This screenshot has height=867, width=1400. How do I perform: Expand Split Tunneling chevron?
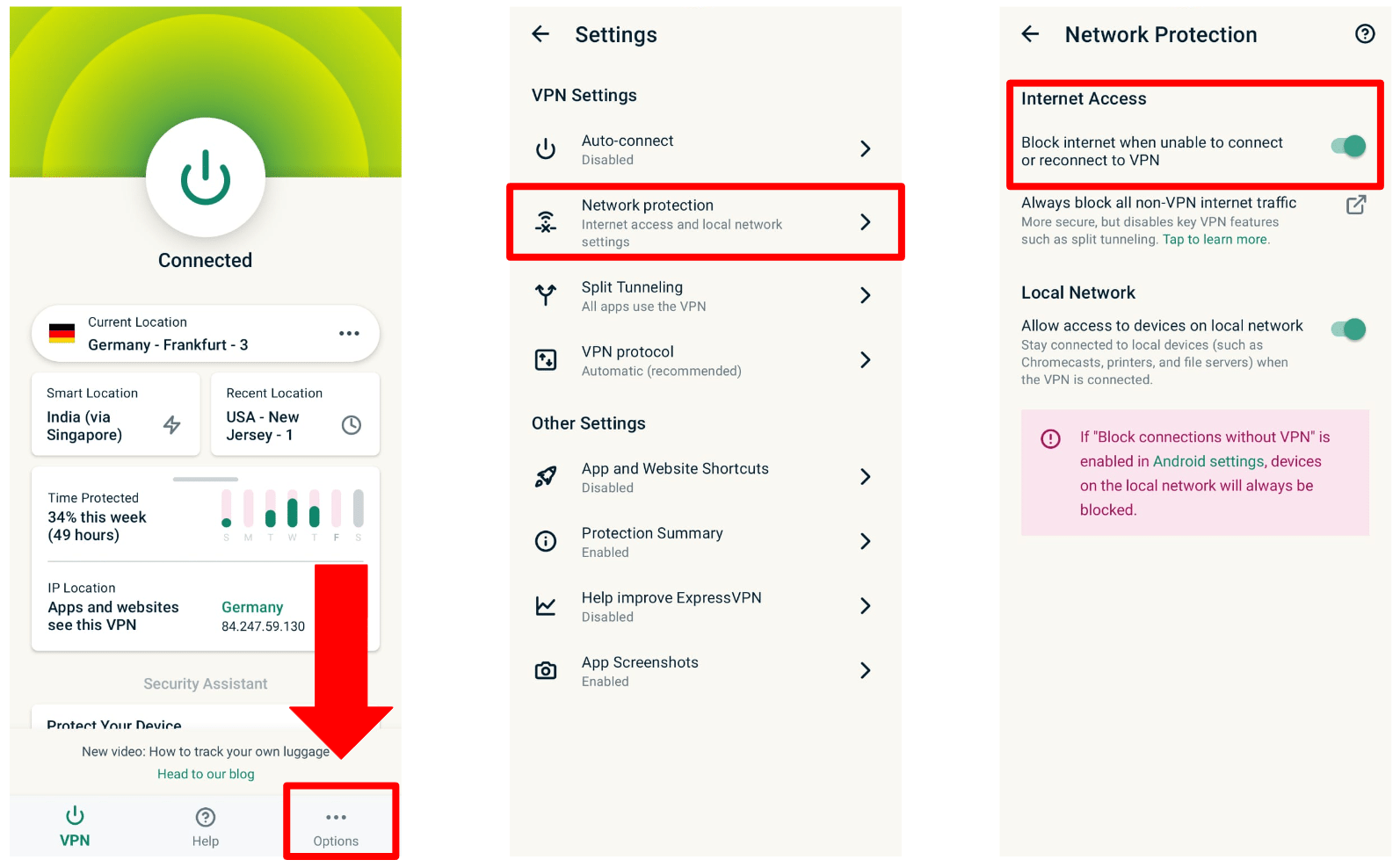tap(865, 295)
